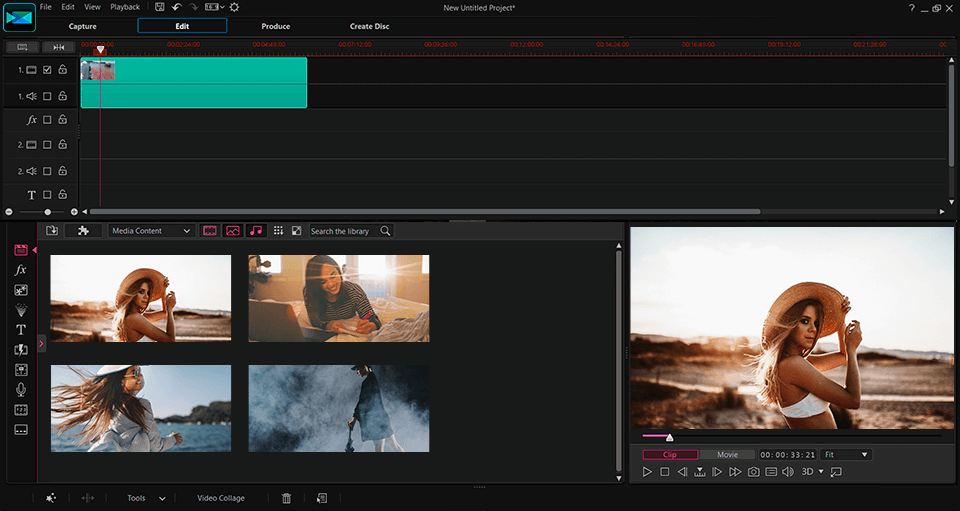Uncheck video track 1 enable checkbox
Image resolution: width=960 pixels, height=511 pixels.
(x=47, y=70)
